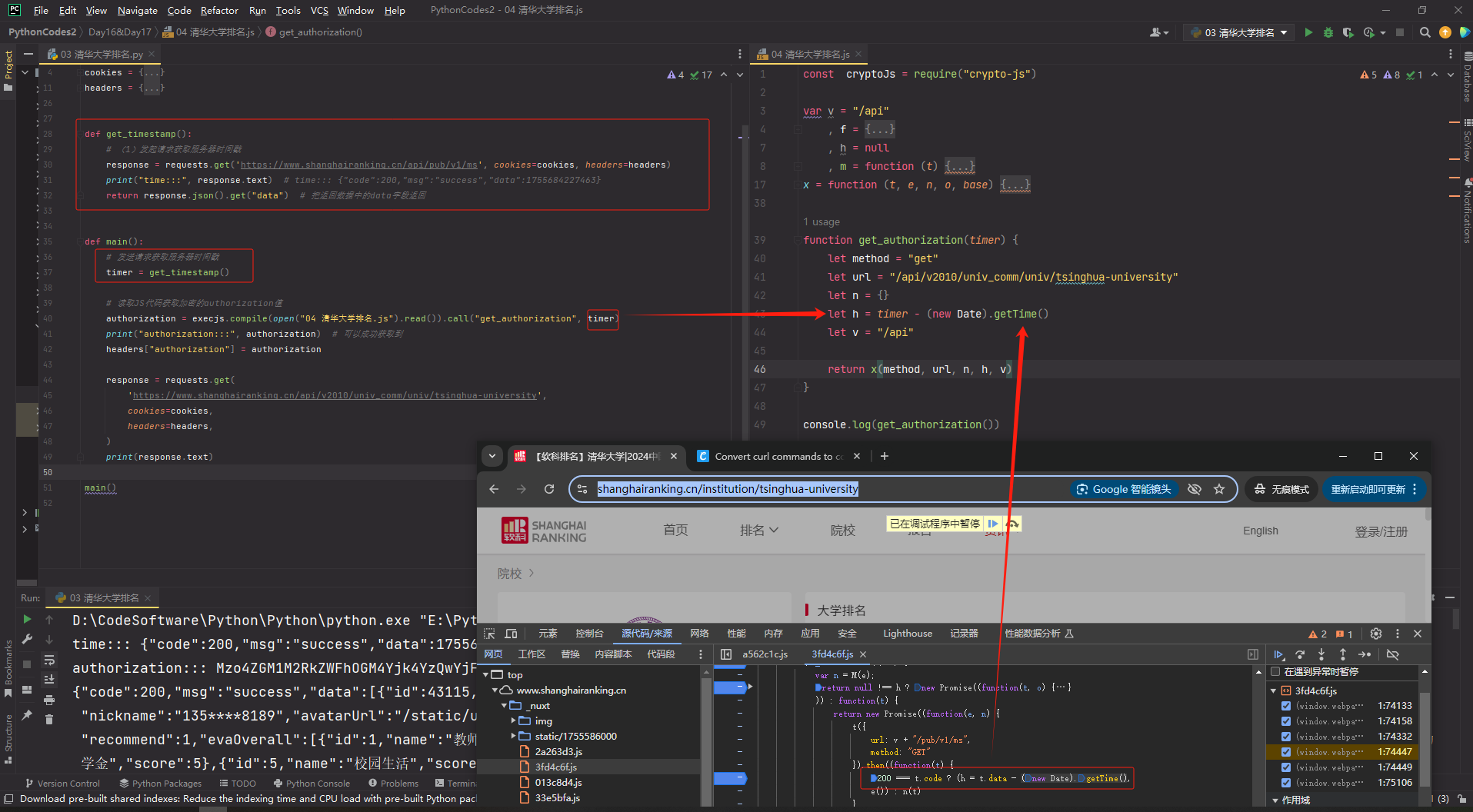This screenshot has height=812, width=1473.
Task: Resume script execution in DevTools debugger
Action: click(x=1278, y=654)
